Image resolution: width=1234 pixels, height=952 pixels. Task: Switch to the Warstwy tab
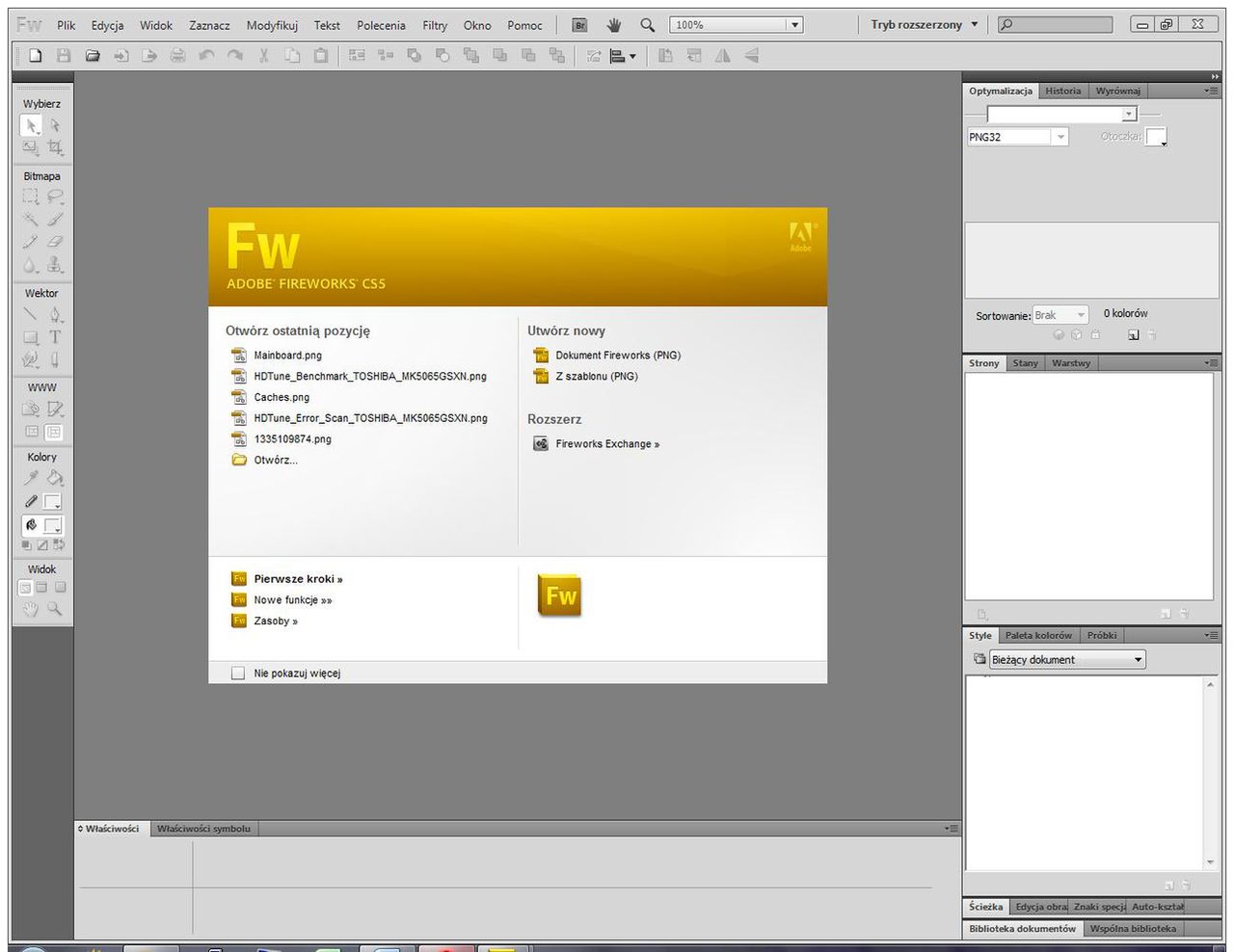[x=1071, y=363]
